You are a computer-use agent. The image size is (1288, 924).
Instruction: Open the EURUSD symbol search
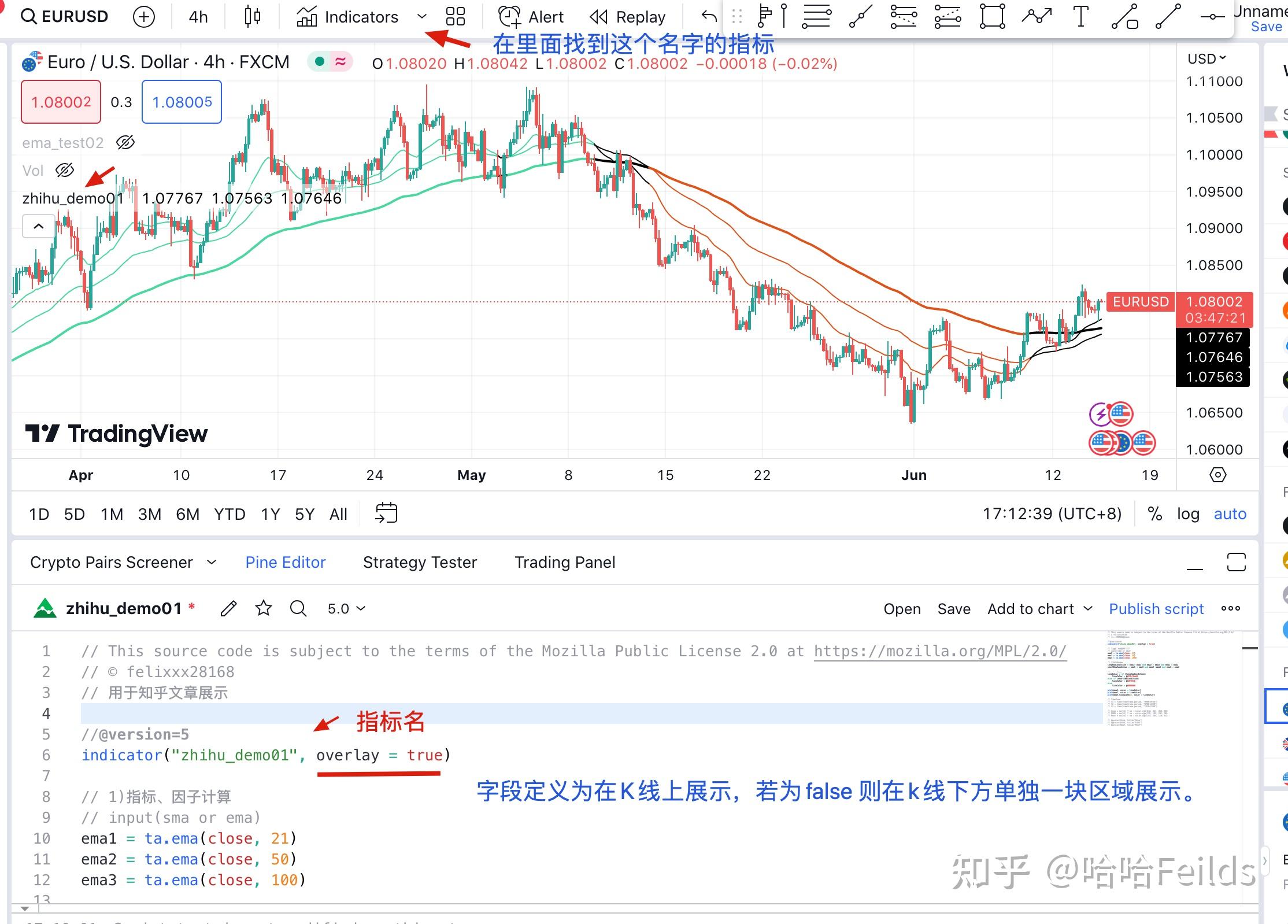[65, 17]
